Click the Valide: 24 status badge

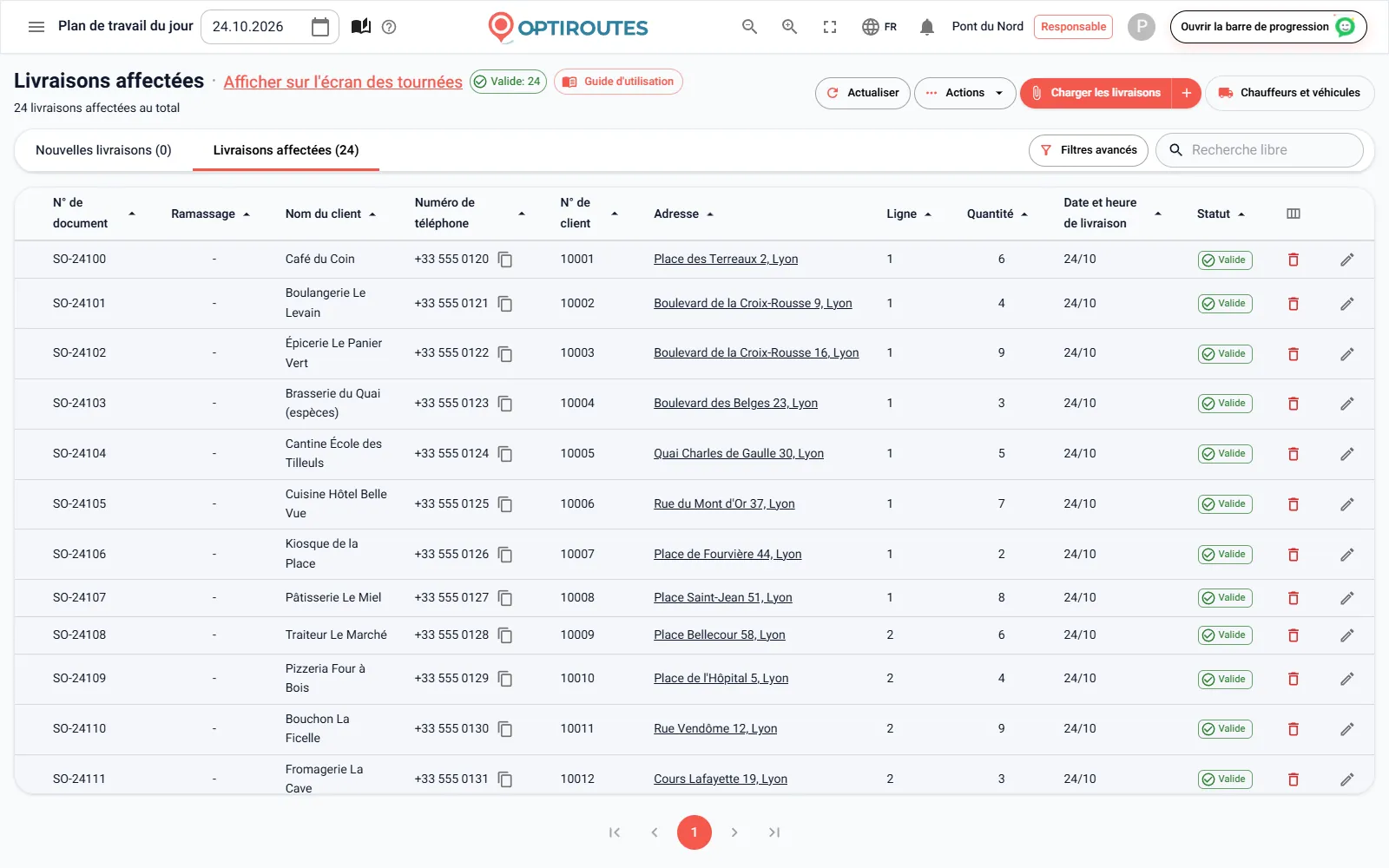coord(508,82)
